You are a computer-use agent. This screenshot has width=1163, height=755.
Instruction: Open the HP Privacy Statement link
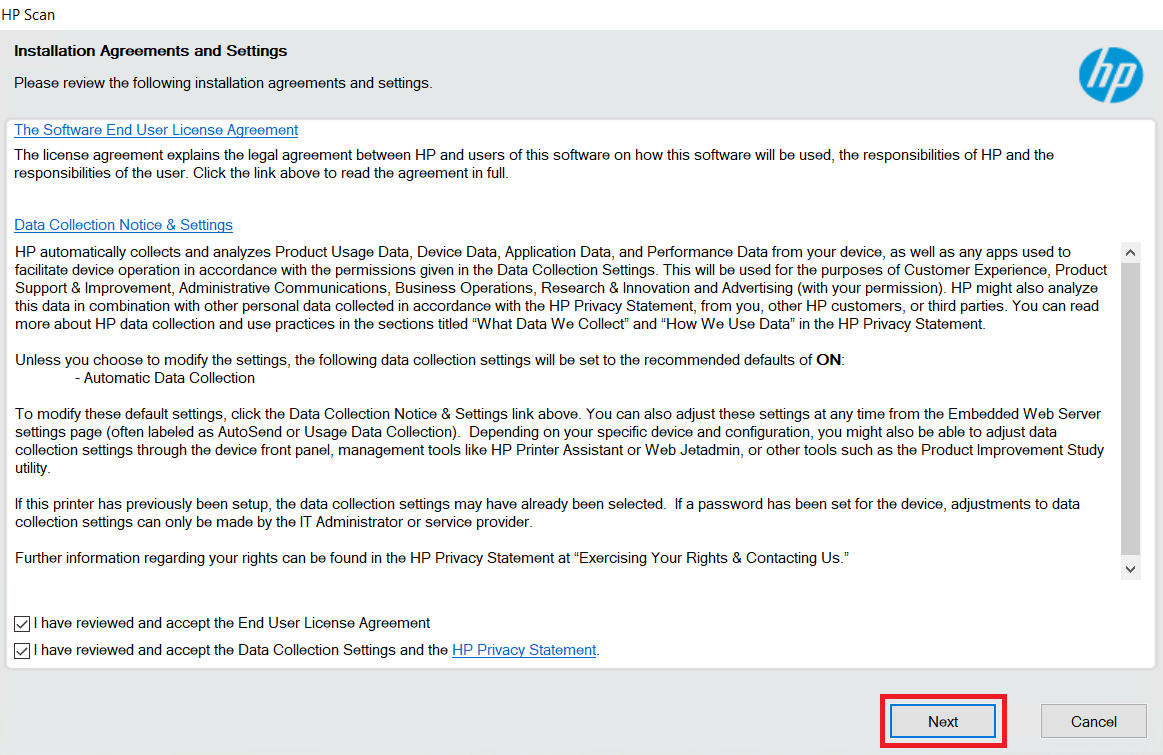[x=524, y=650]
